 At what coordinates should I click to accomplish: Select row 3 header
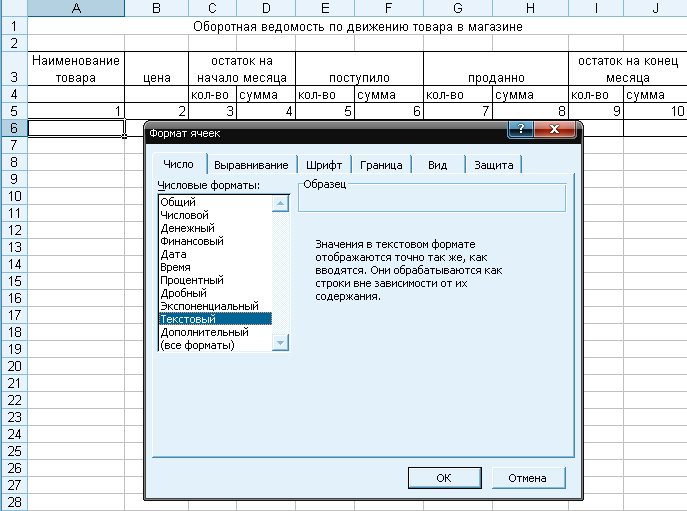[x=14, y=68]
